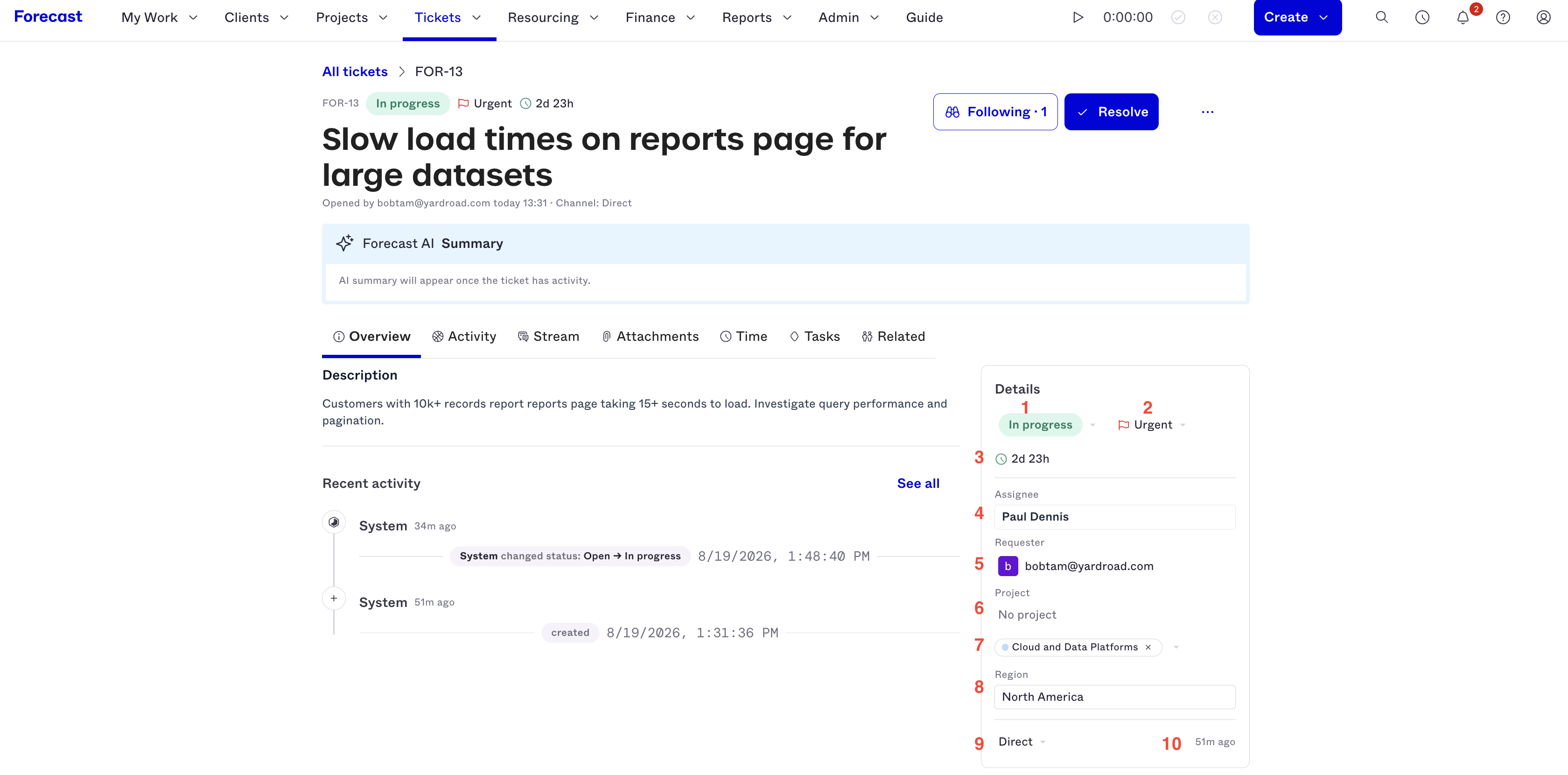
Task: Switch to the Tasks tab
Action: (814, 337)
